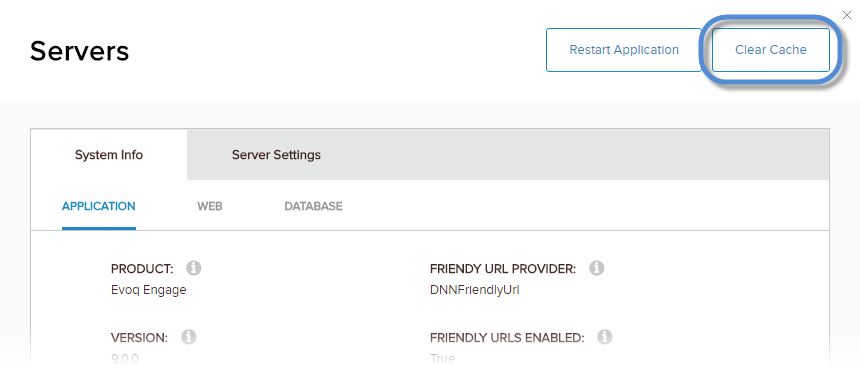
Task: Click the info icon next to PRODUCT
Action: (194, 268)
